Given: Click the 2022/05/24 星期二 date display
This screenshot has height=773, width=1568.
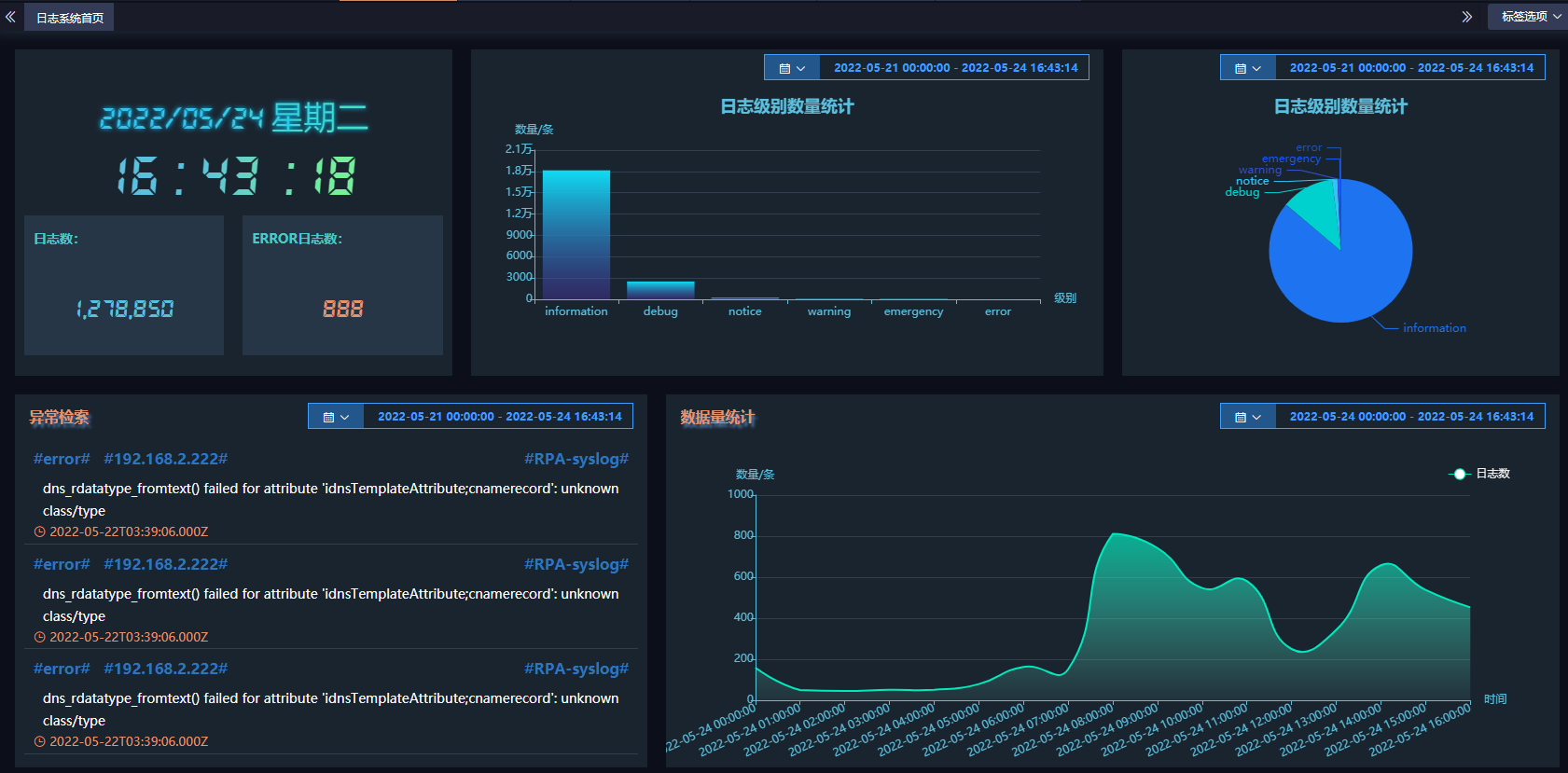Looking at the screenshot, I should (x=233, y=118).
